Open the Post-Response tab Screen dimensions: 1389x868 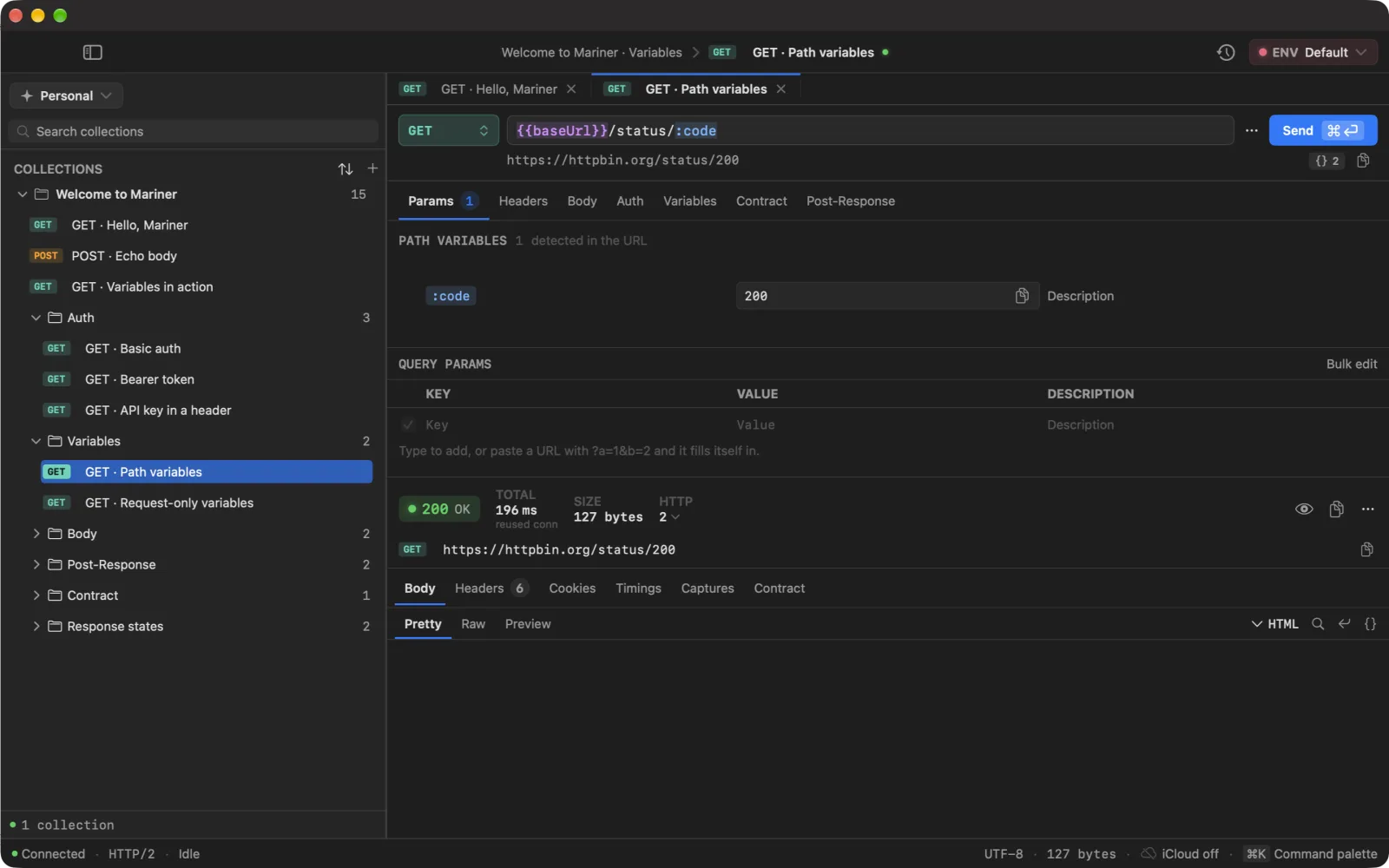point(850,201)
